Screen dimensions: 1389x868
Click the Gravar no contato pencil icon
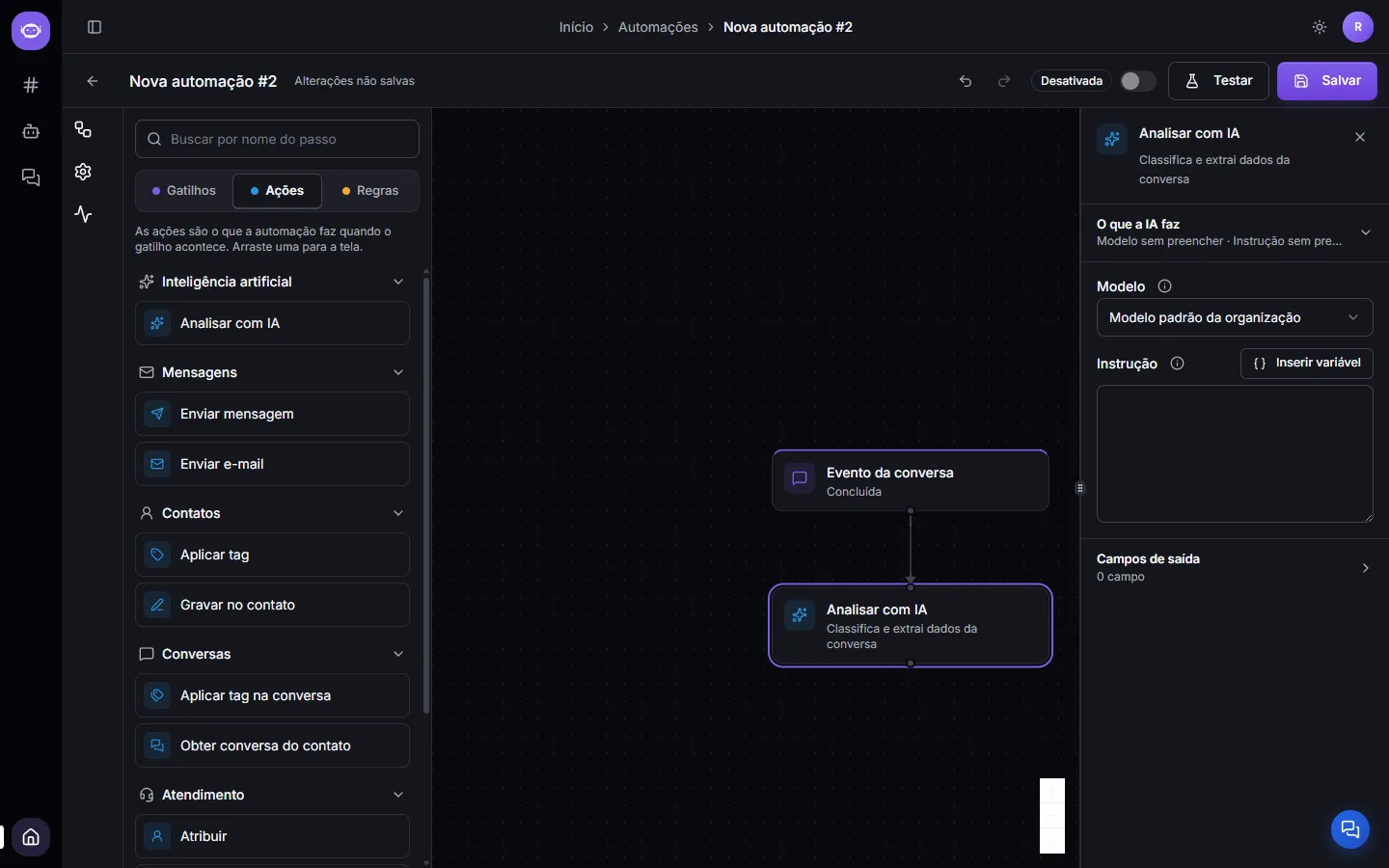[x=157, y=605]
